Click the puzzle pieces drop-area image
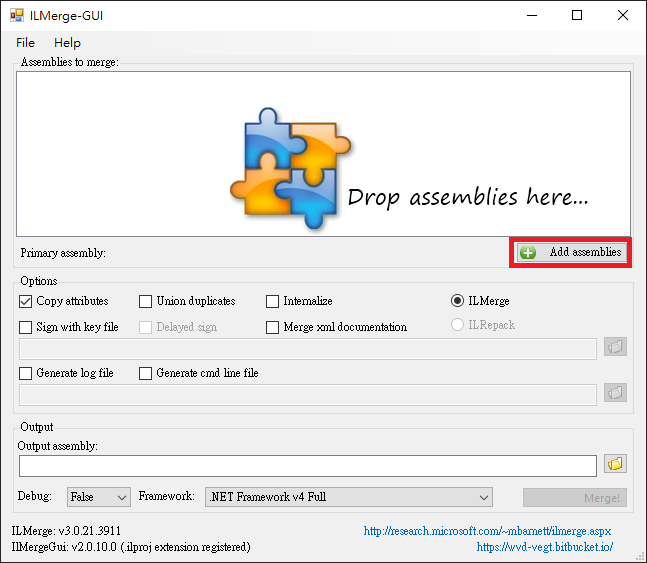Screen dimensions: 647x563 pyautogui.click(x=291, y=168)
